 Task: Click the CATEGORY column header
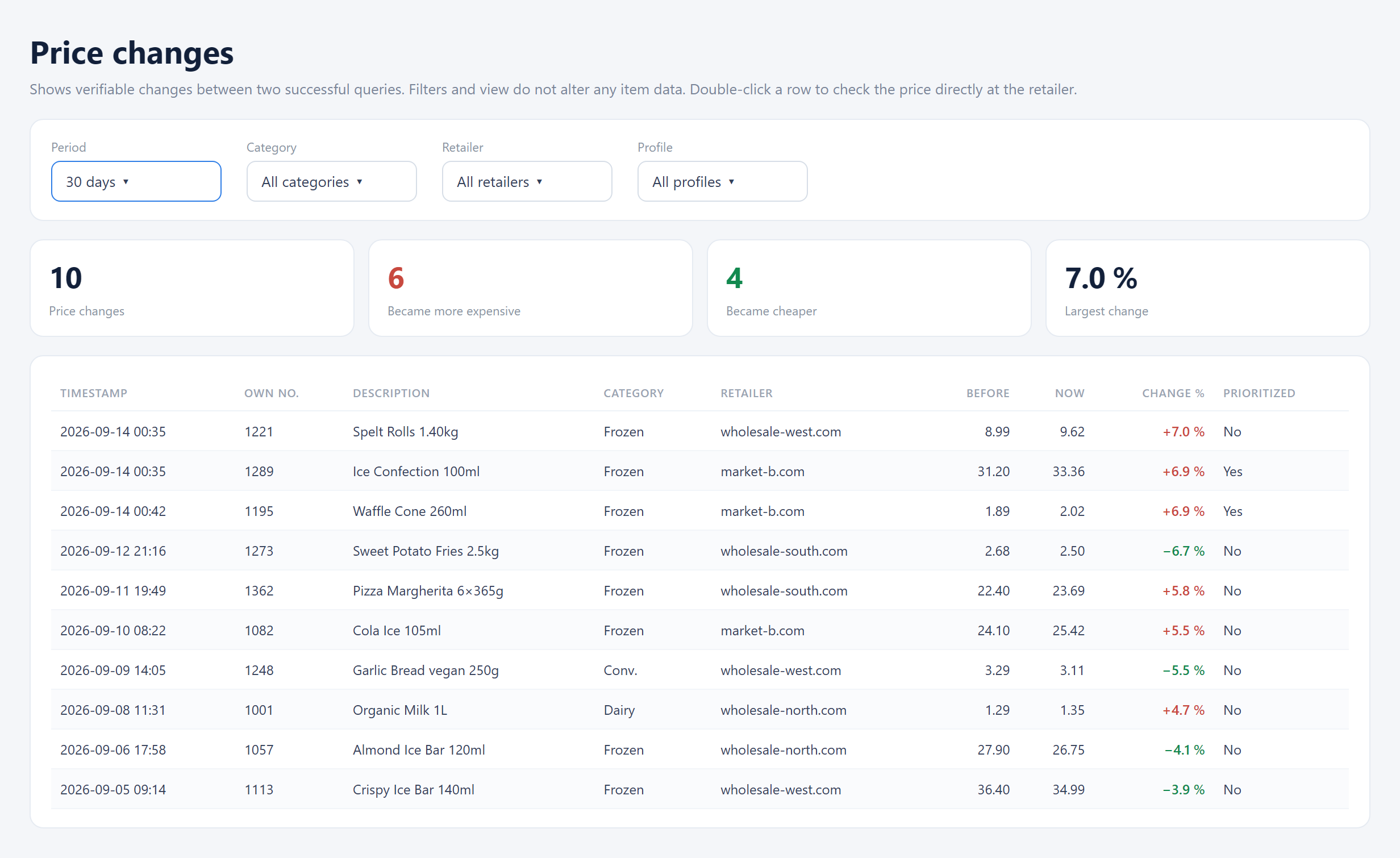(634, 393)
